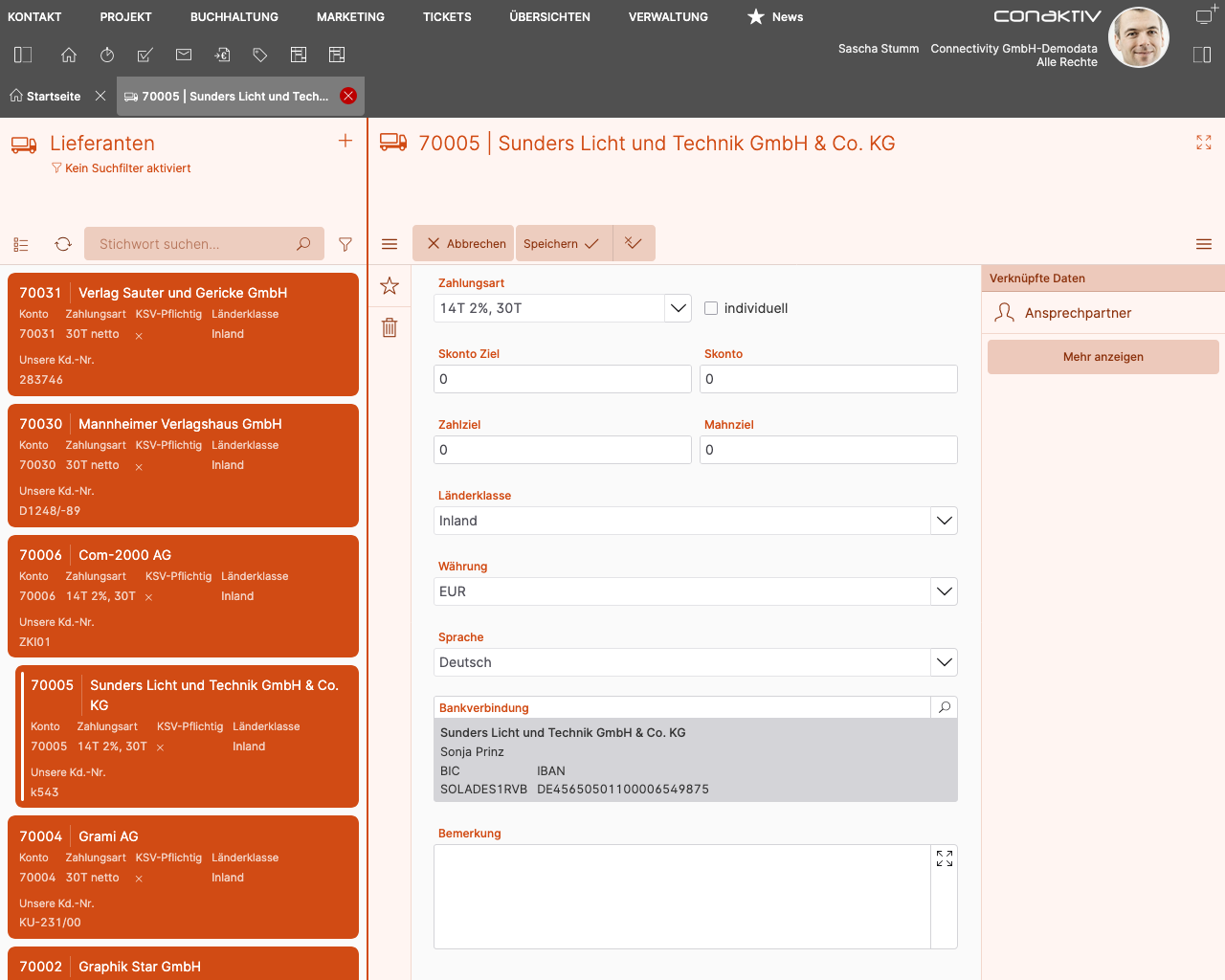Open the price tag icon
This screenshot has height=980, width=1225.
pos(260,56)
